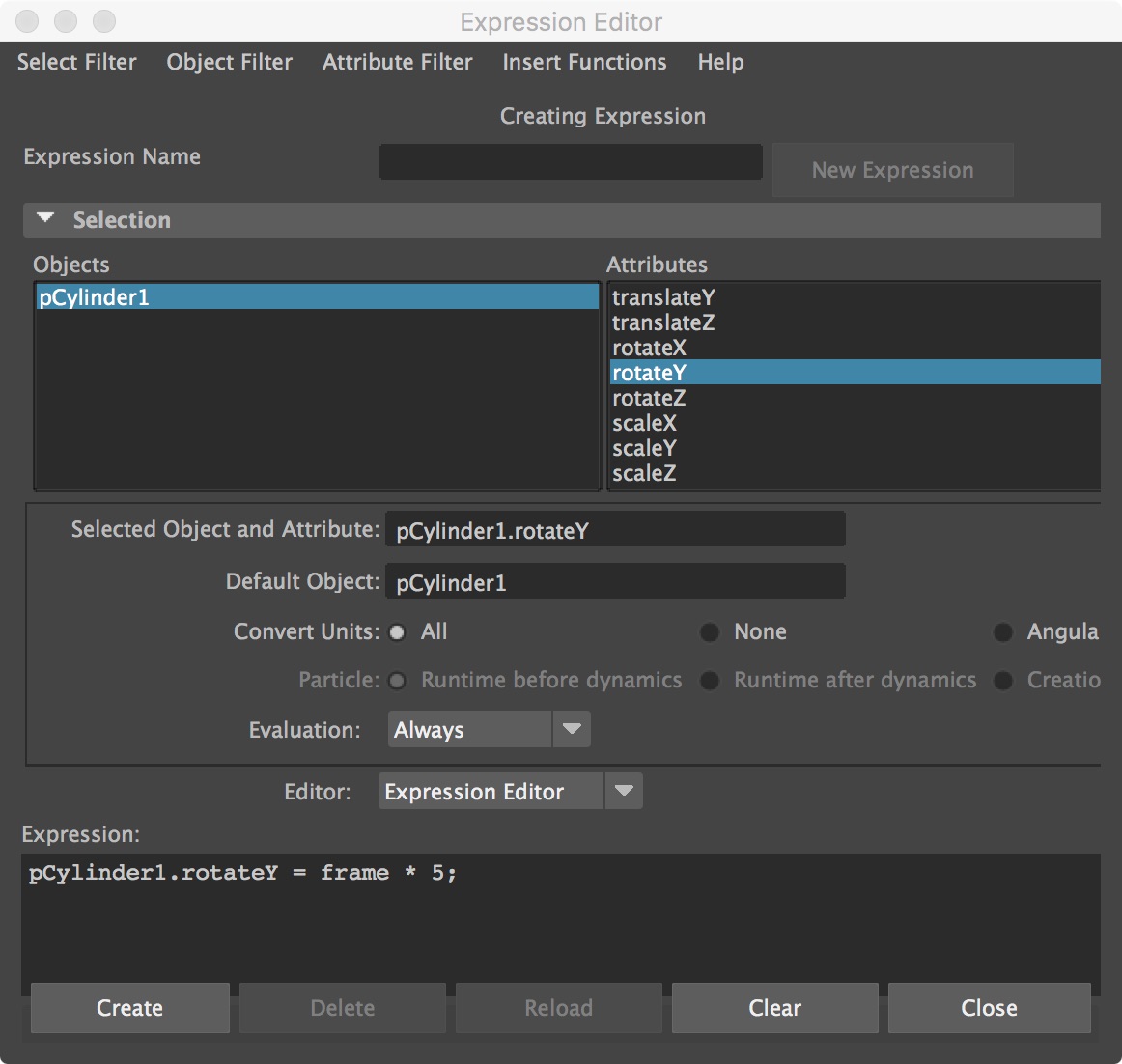Open the Attribute Filter menu

[397, 62]
